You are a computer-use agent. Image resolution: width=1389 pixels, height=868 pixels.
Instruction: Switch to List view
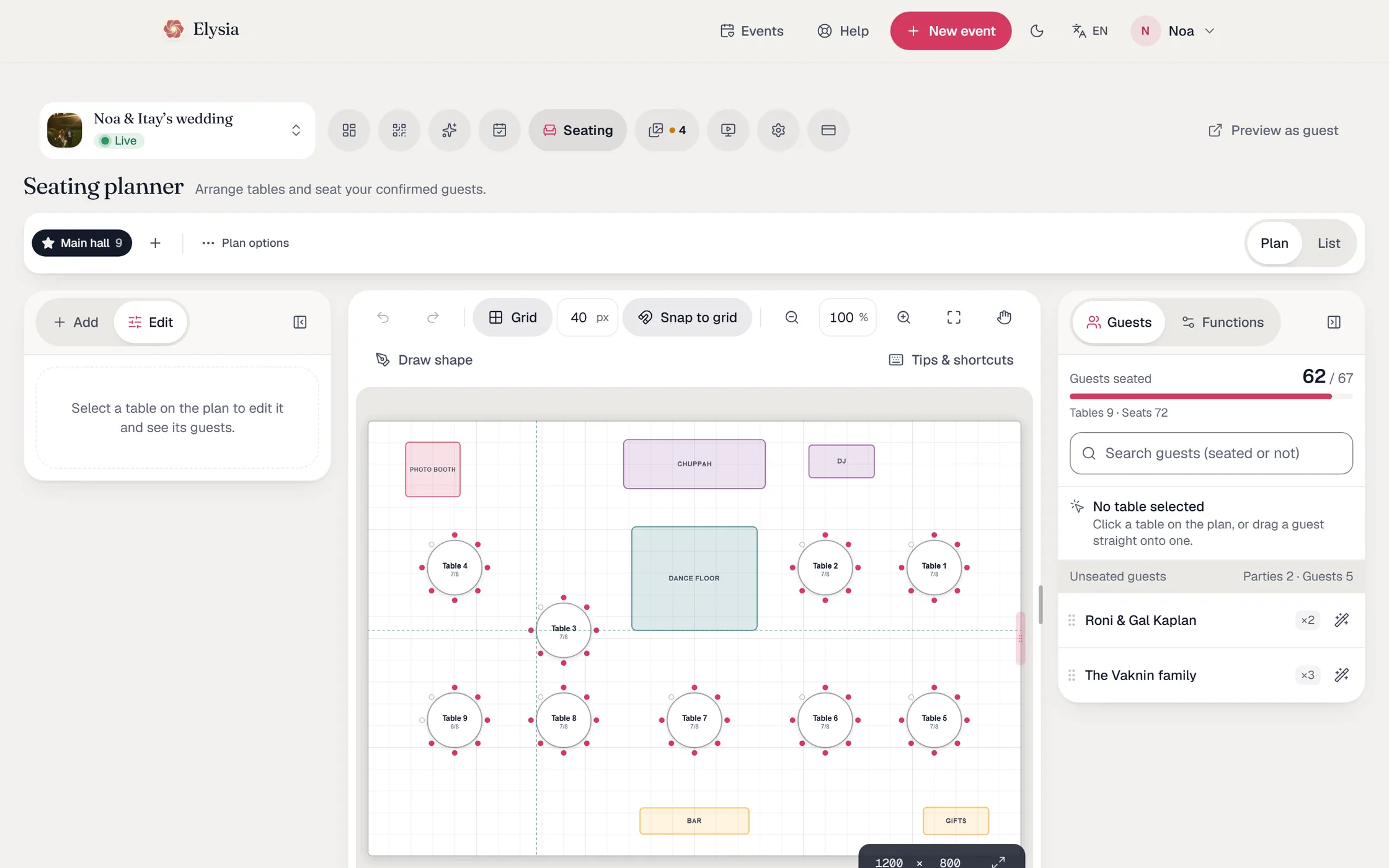click(1329, 243)
